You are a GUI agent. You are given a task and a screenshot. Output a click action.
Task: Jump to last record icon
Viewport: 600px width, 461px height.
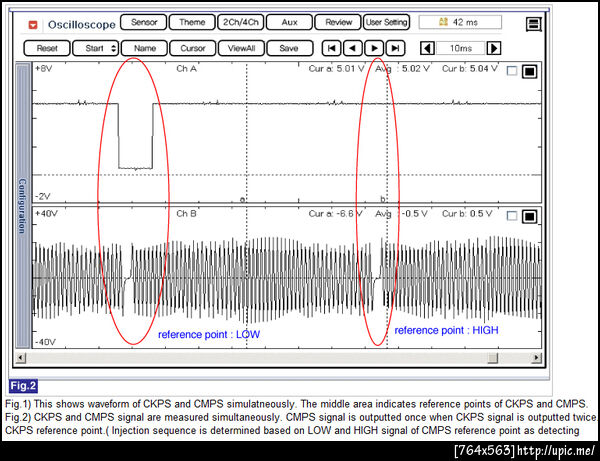pyautogui.click(x=395, y=48)
